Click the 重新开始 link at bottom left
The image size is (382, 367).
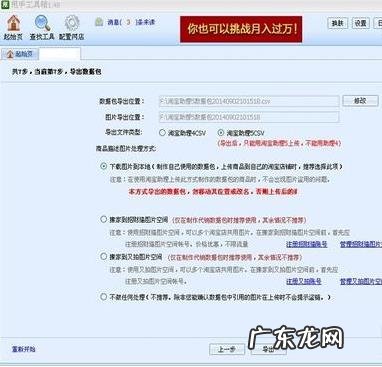tap(23, 349)
